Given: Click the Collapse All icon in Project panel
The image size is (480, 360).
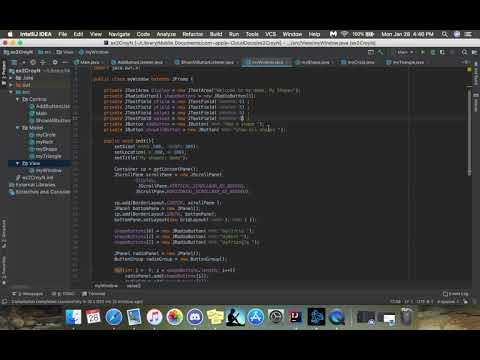Looking at the screenshot, I should (43, 62).
